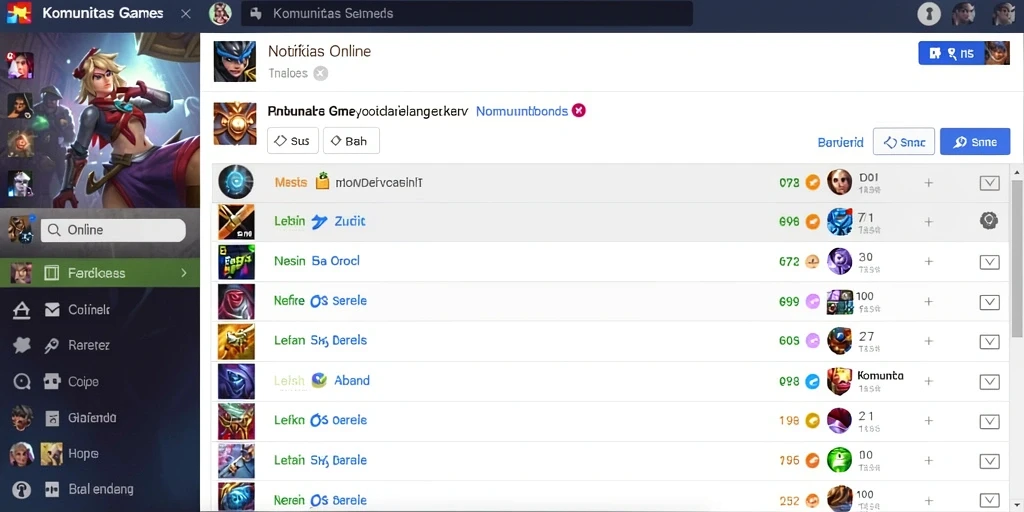Viewport: 1024px width, 512px height.
Task: Expand the Ferdloess sidebar chevron
Action: point(184,273)
